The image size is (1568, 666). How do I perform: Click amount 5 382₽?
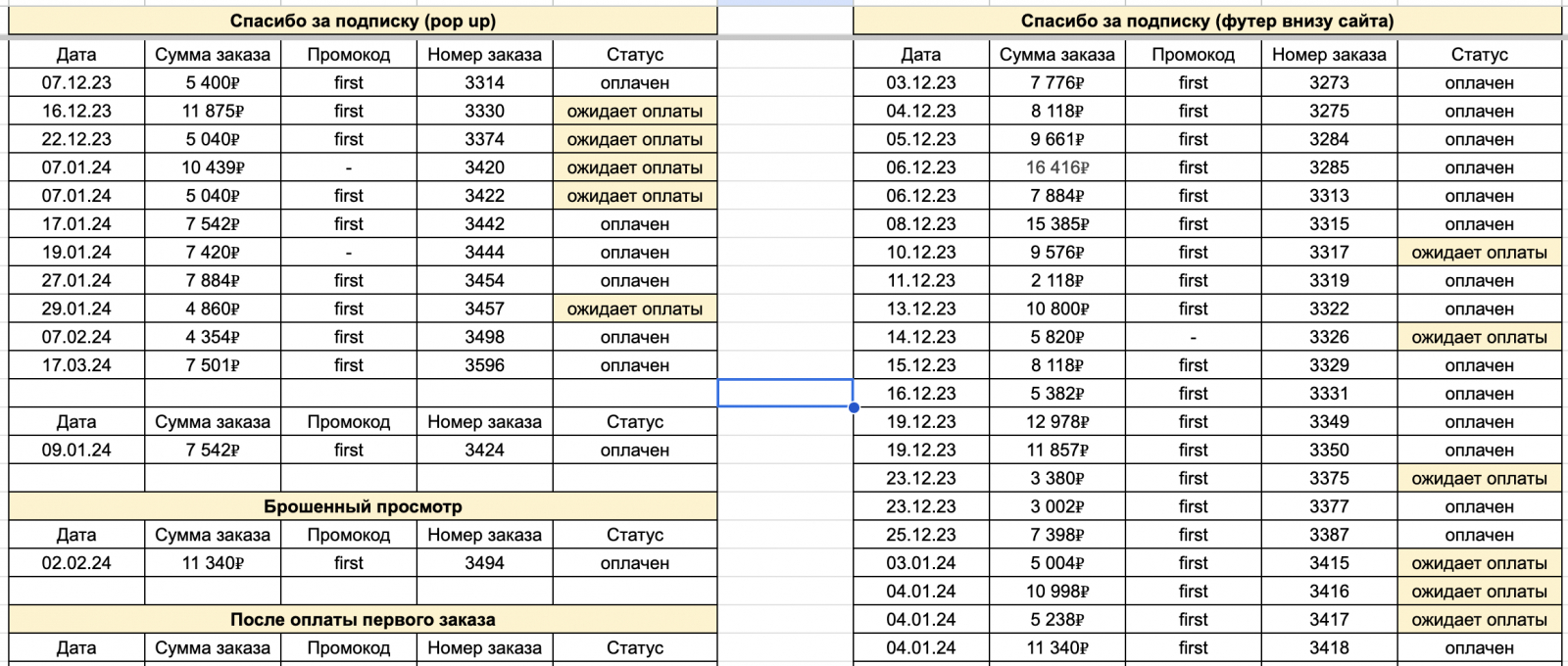(1057, 394)
